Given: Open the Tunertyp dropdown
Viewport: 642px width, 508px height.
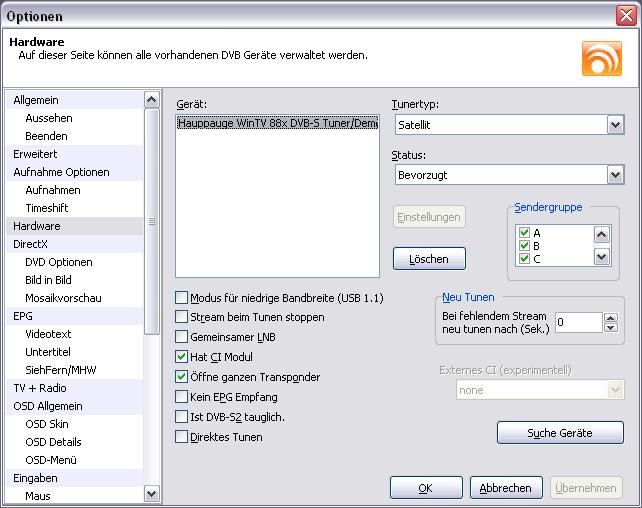Looking at the screenshot, I should pyautogui.click(x=615, y=125).
